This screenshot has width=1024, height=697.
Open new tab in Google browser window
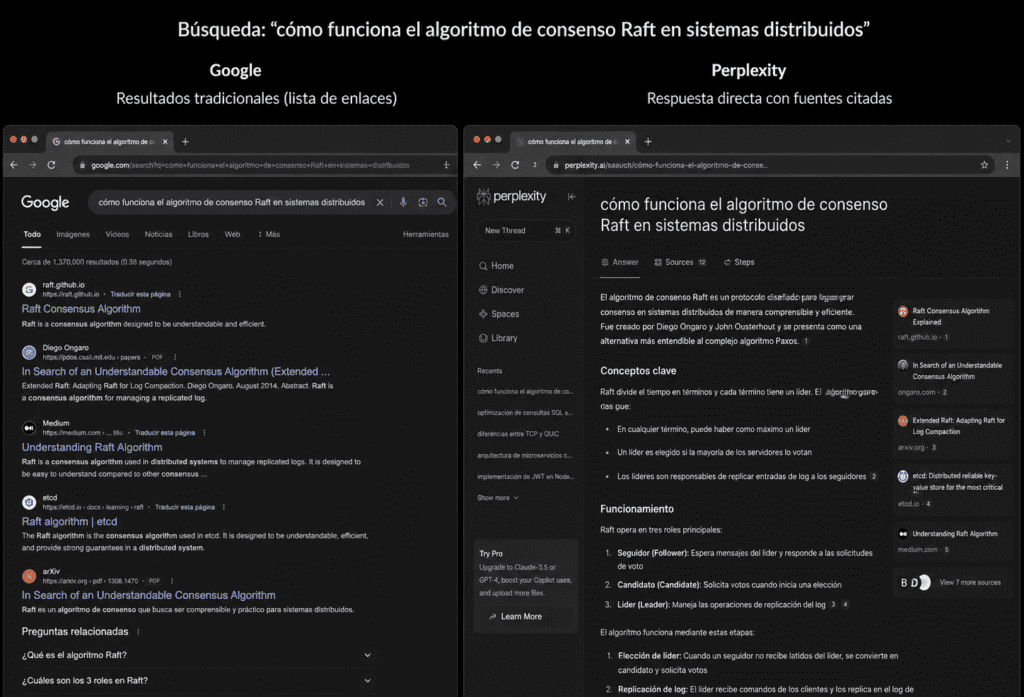click(x=185, y=142)
